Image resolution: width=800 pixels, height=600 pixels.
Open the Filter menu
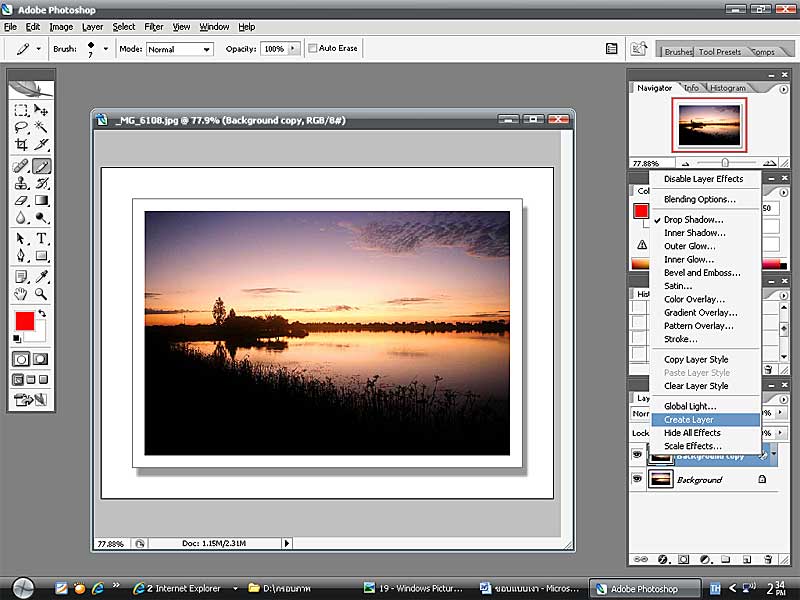coord(154,27)
